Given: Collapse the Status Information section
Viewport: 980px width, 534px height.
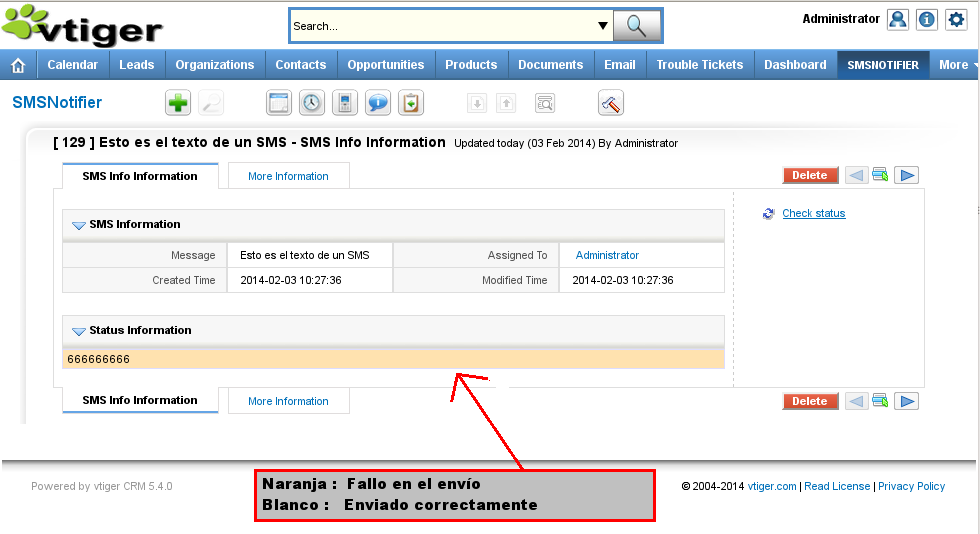Looking at the screenshot, I should click(x=79, y=331).
